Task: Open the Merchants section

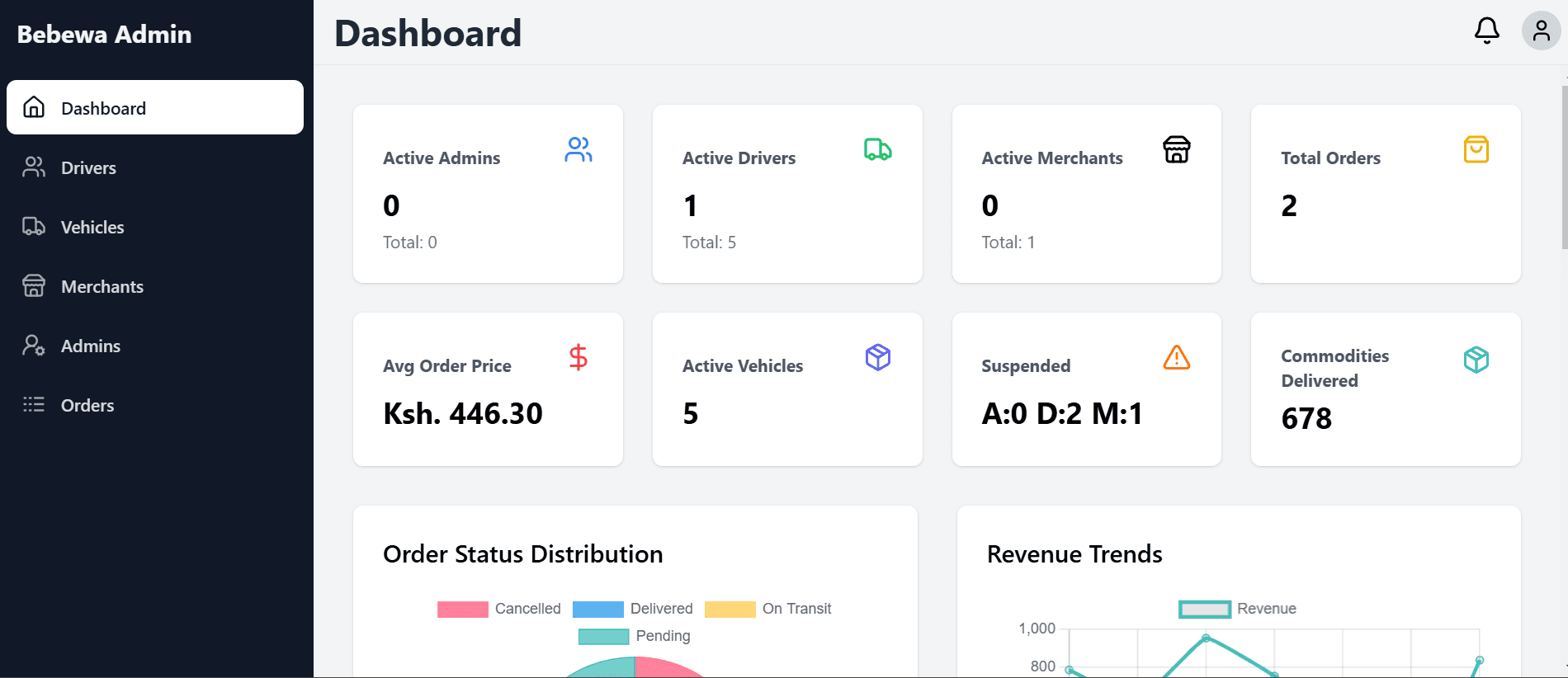Action: click(x=155, y=286)
